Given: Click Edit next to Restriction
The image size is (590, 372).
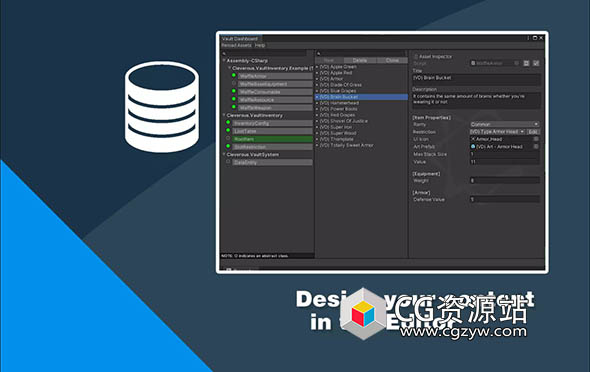Looking at the screenshot, I should (533, 132).
